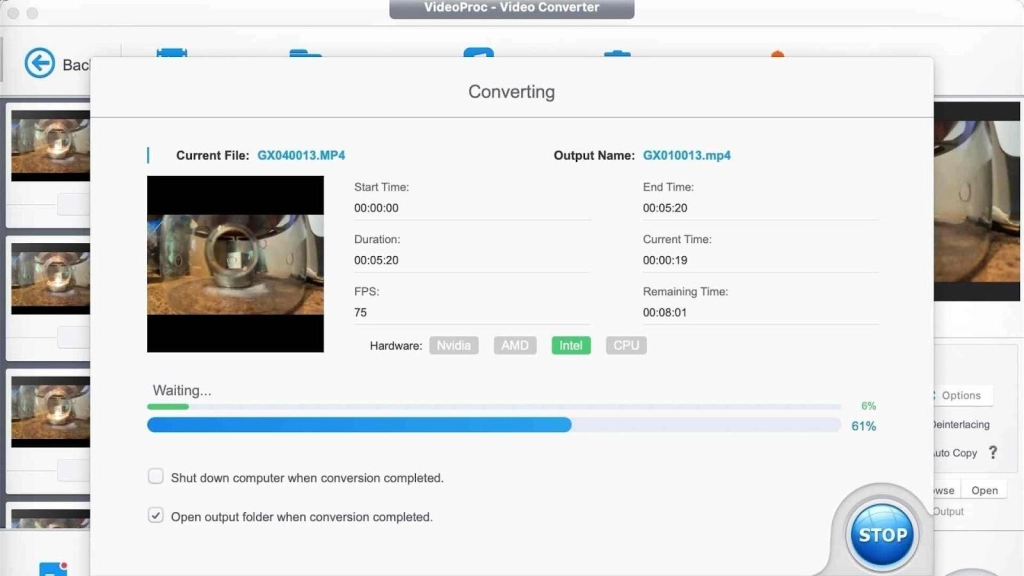Click the blue overall progress bar at 61%
Screen dimensions: 1024x576
(x=494, y=425)
